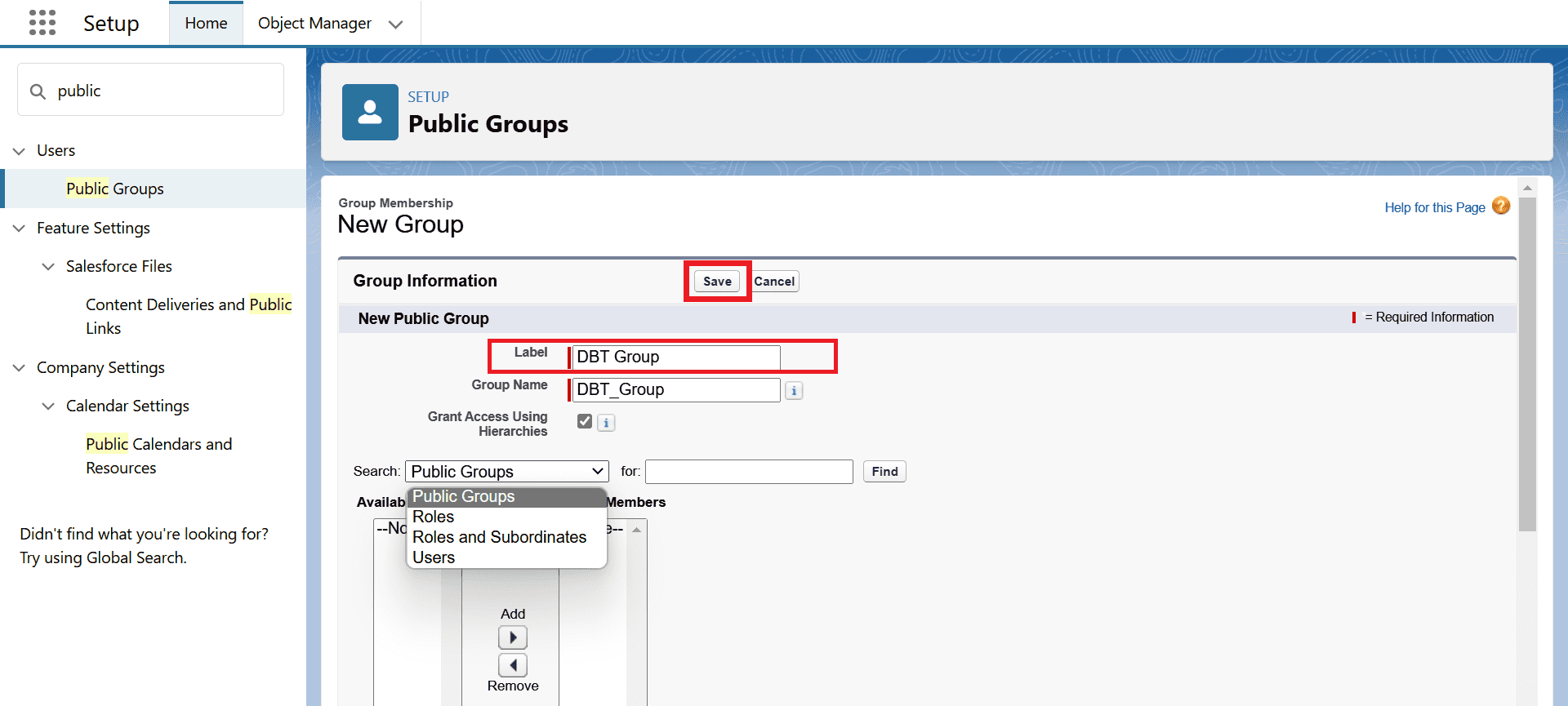The height and width of the screenshot is (706, 1568).
Task: Click the Remove left-arrow button
Action: pyautogui.click(x=513, y=665)
